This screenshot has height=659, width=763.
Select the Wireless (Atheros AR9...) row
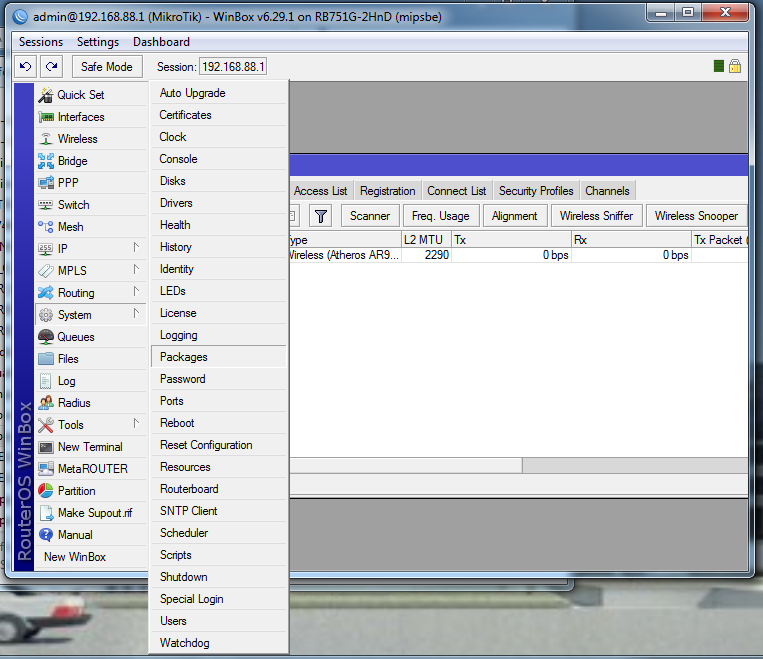519,255
